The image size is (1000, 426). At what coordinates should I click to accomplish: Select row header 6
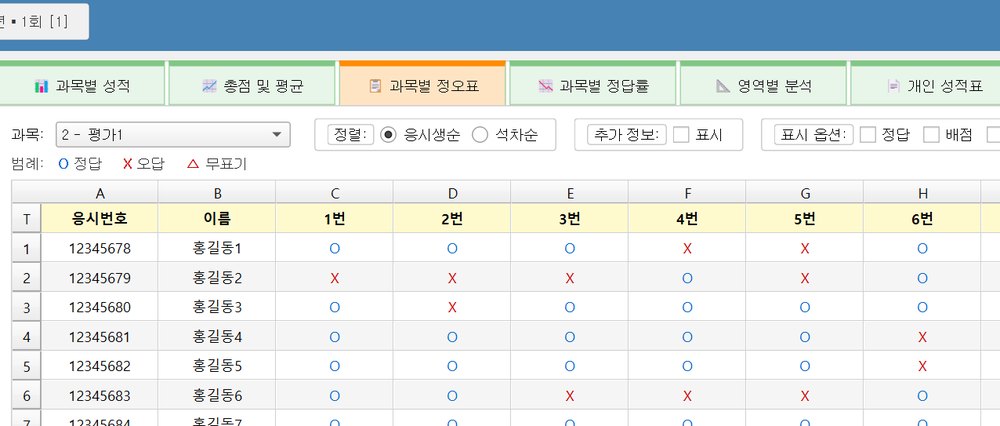pyautogui.click(x=27, y=395)
